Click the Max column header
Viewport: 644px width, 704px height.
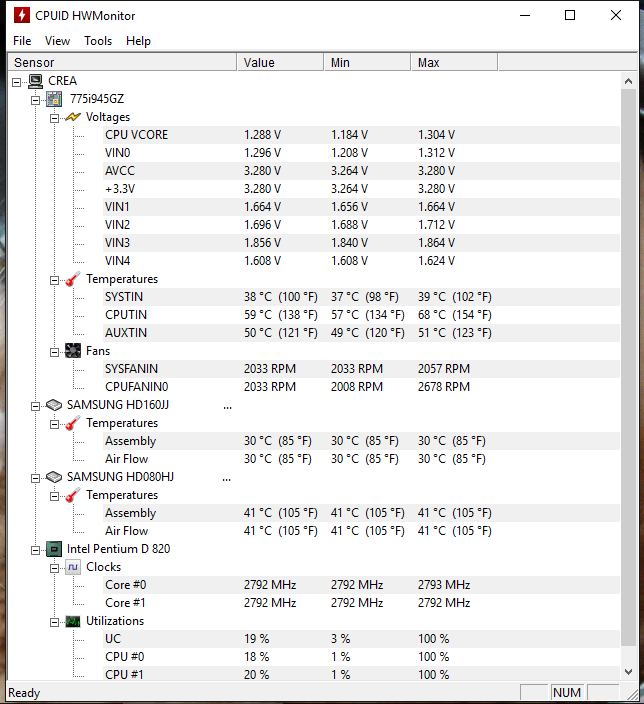454,62
